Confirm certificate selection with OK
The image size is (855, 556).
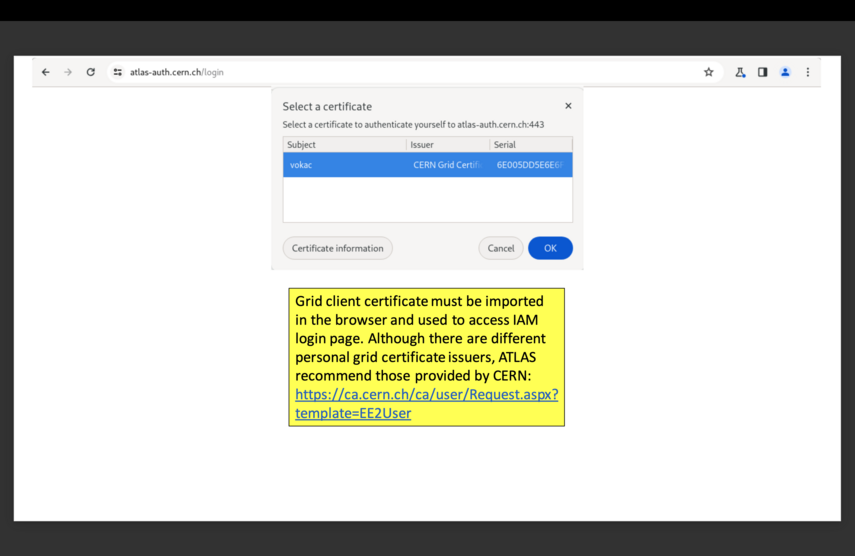click(x=550, y=248)
